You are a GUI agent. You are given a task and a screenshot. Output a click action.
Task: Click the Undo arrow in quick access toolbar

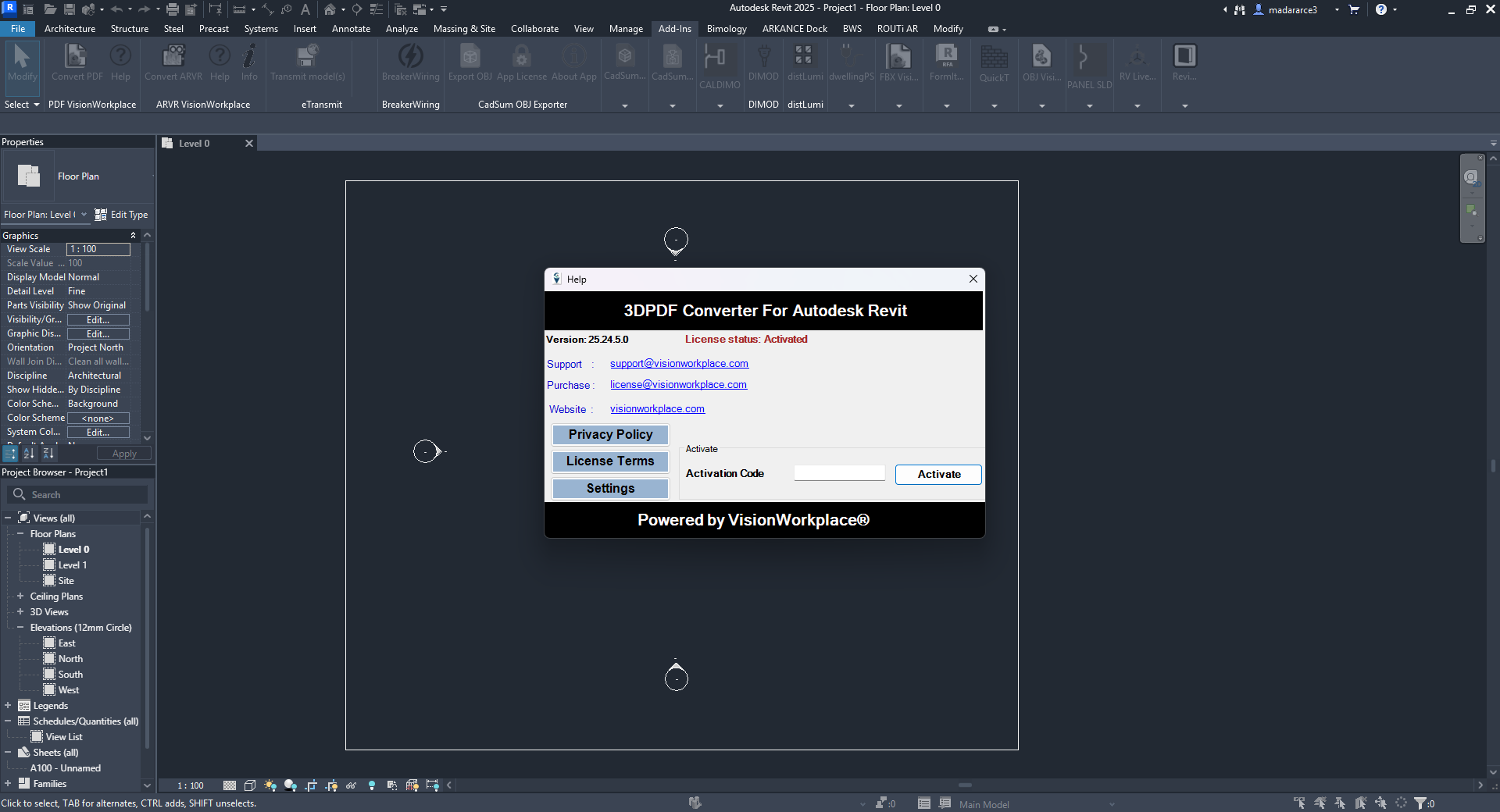(x=116, y=9)
